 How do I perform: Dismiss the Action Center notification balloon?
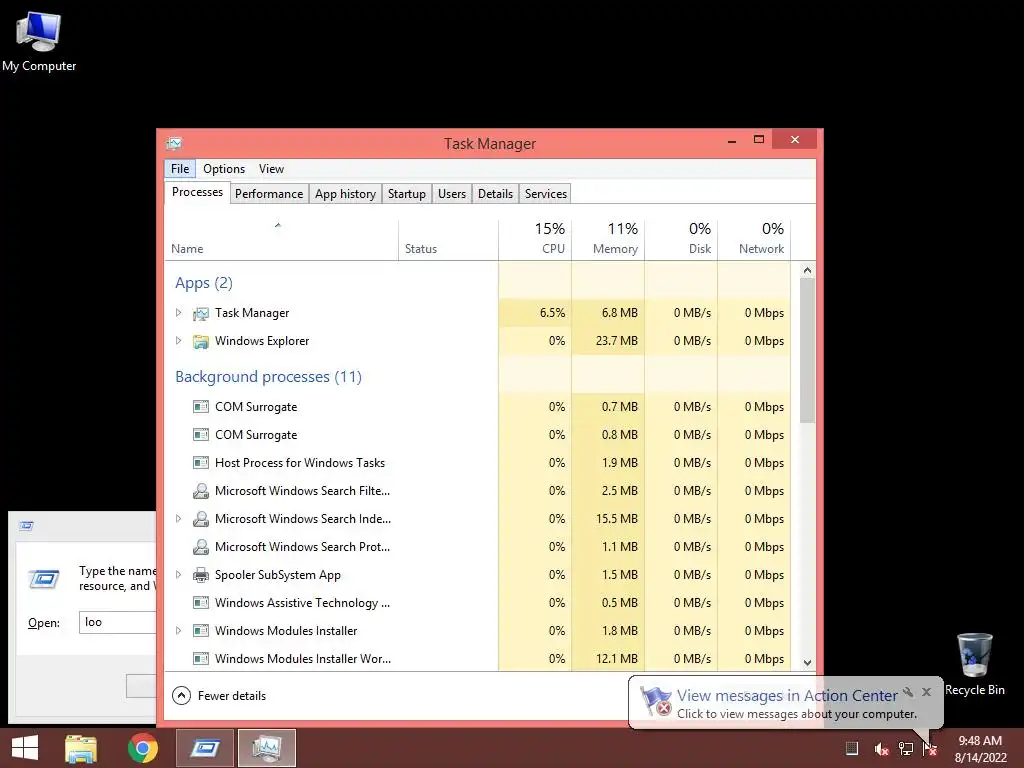click(926, 692)
